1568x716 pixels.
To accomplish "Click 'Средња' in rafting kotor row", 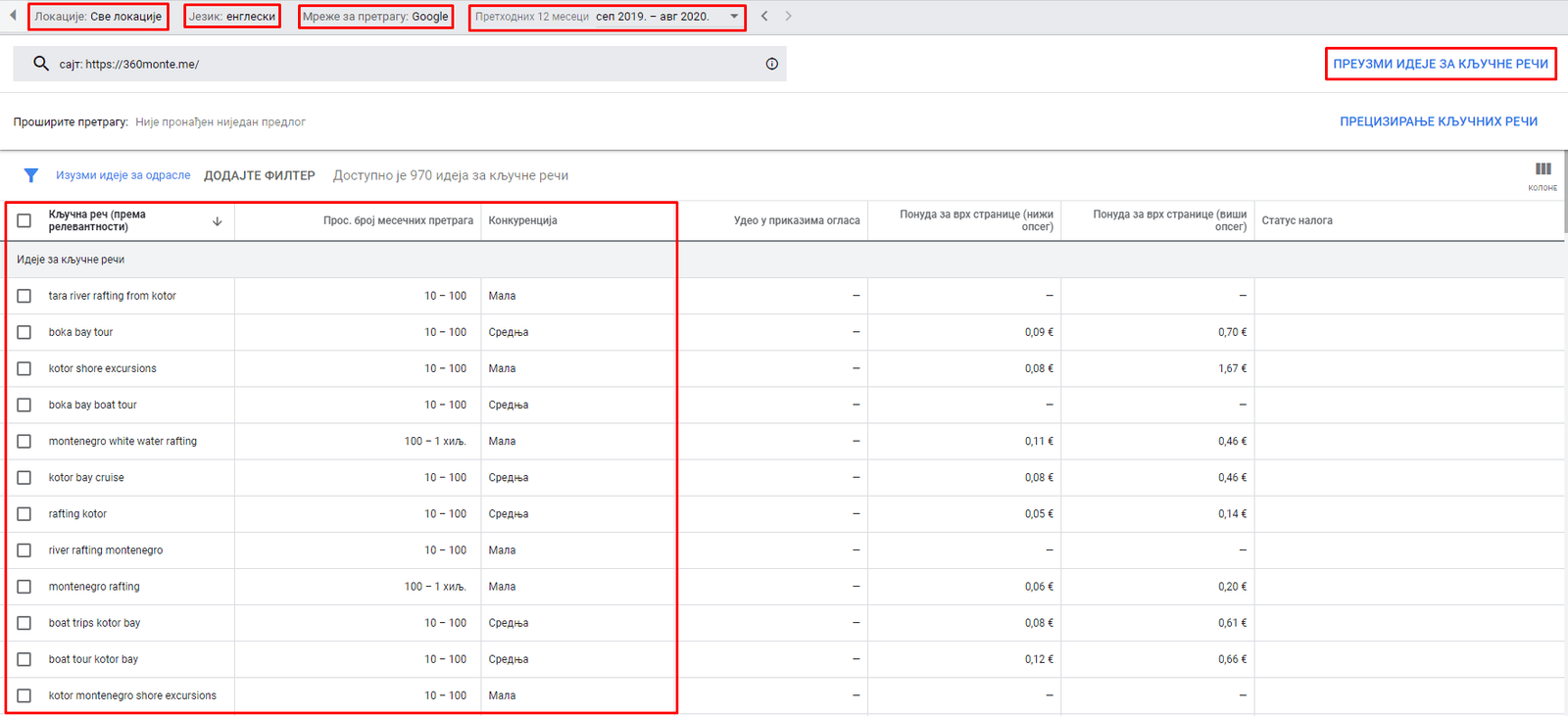I will pyautogui.click(x=509, y=514).
